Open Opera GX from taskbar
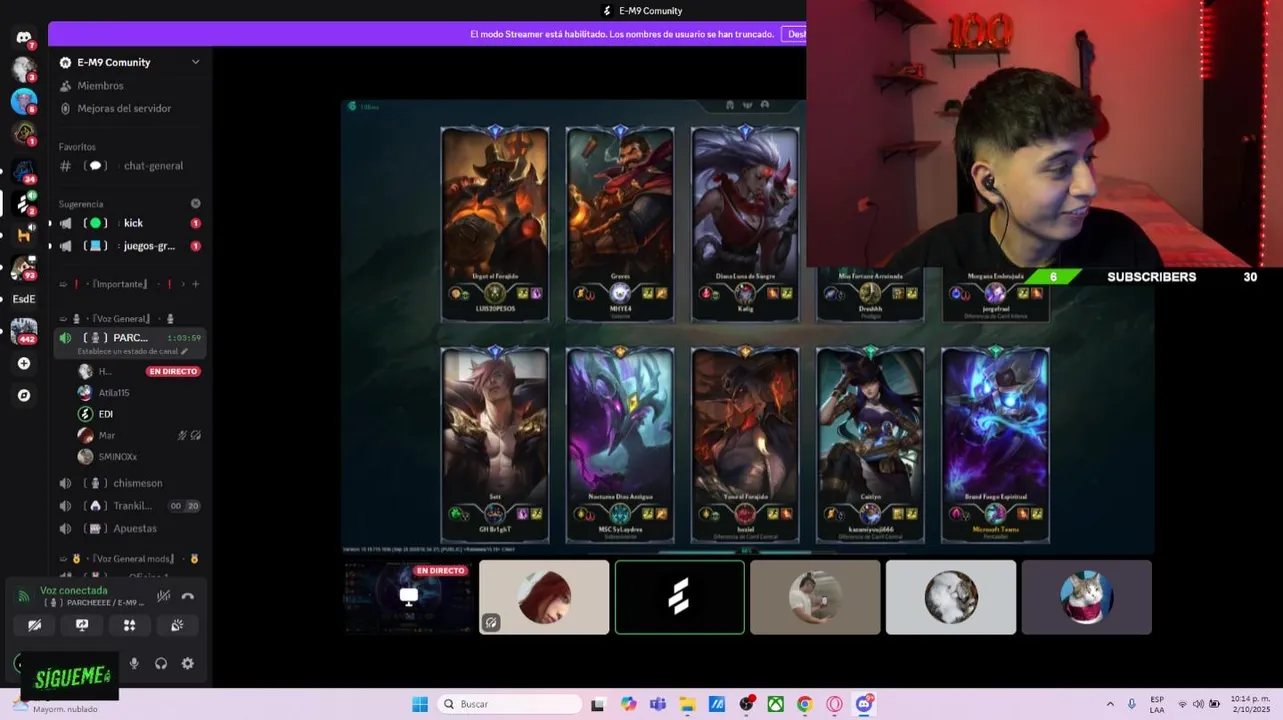 tap(834, 704)
